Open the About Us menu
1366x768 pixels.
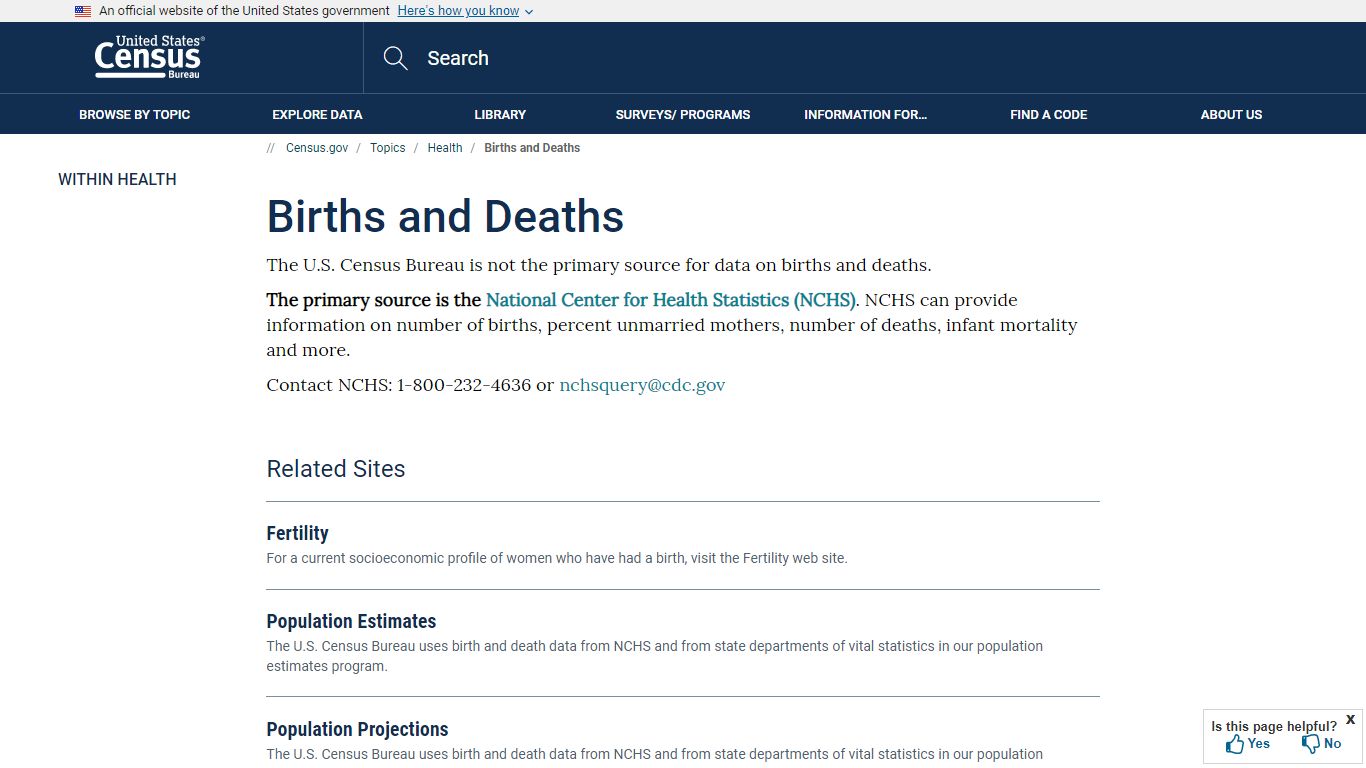1231,114
